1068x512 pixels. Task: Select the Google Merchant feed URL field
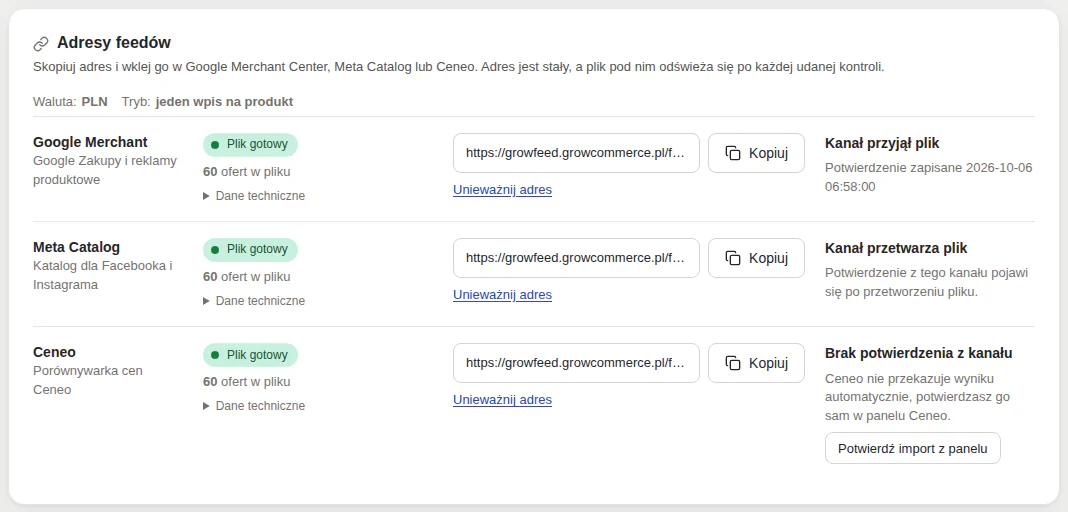[x=576, y=153]
